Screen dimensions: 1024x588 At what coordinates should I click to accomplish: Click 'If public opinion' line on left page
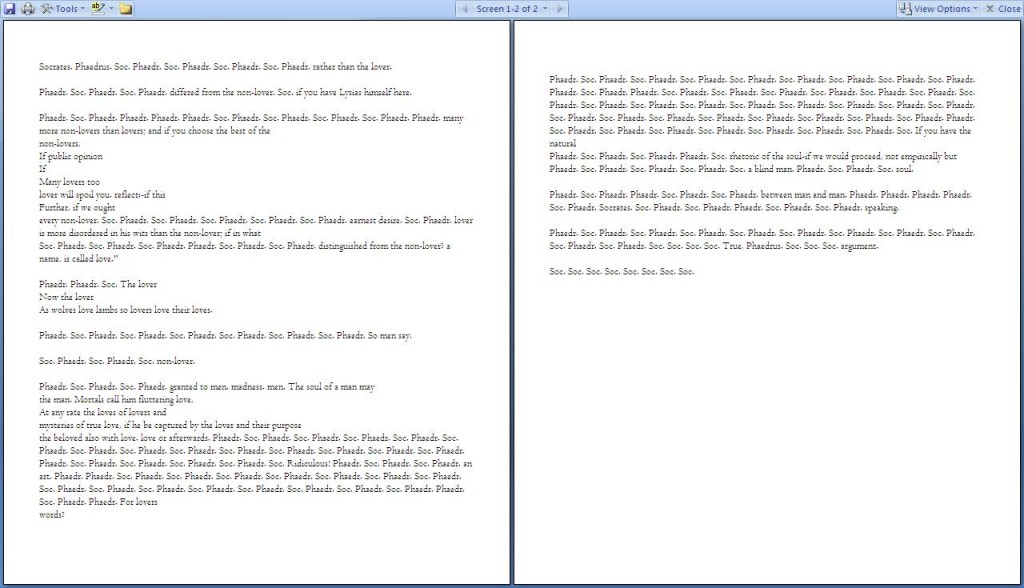(x=71, y=156)
